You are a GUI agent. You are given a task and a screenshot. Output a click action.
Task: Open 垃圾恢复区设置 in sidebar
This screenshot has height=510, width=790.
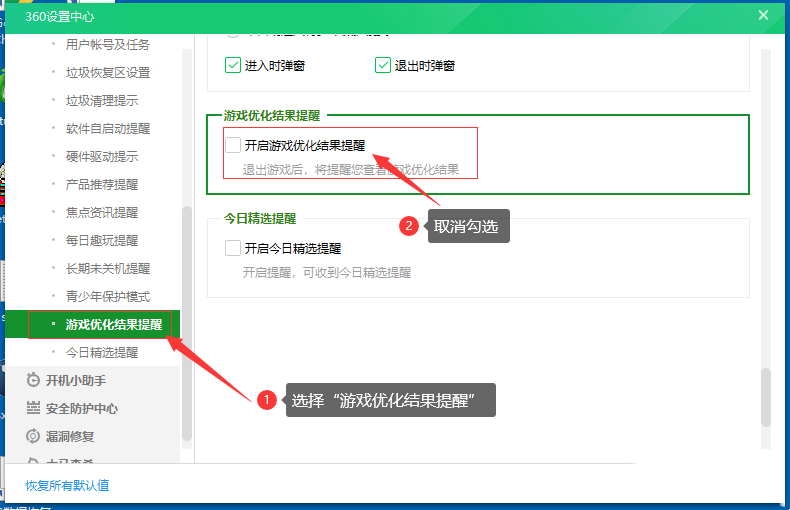click(107, 73)
